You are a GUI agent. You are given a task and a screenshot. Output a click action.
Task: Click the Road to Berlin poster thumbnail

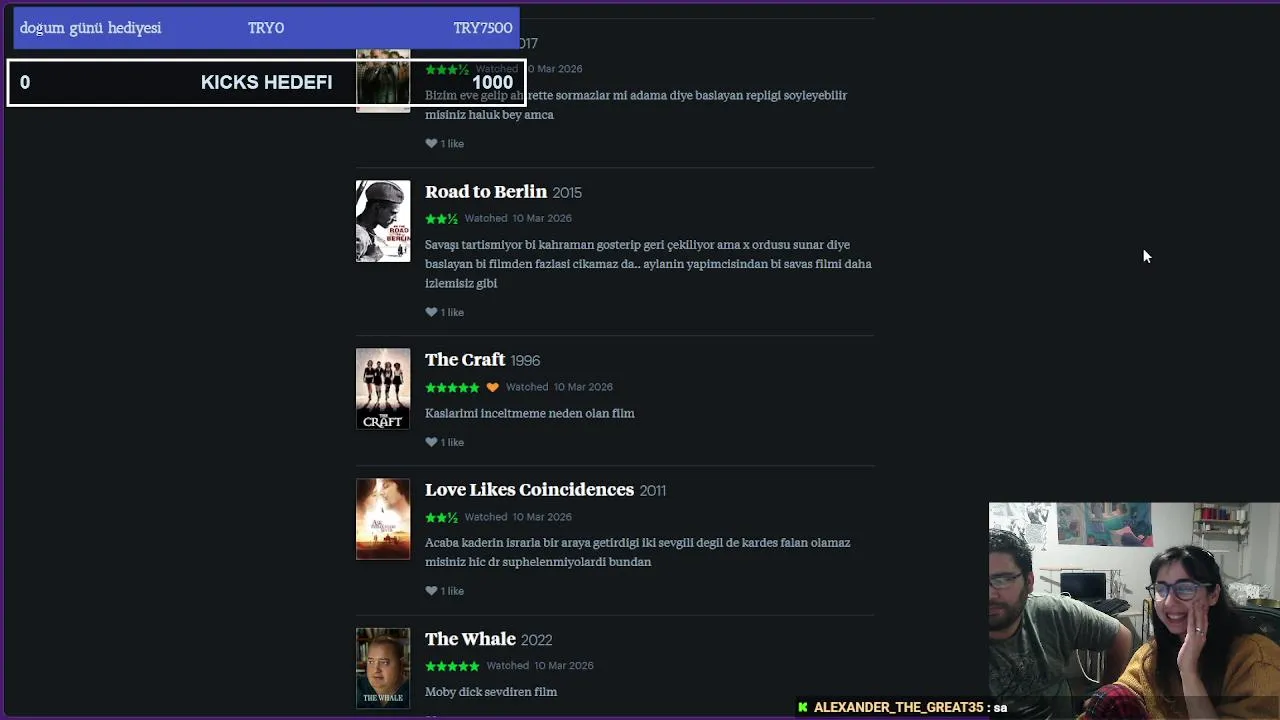pos(383,221)
